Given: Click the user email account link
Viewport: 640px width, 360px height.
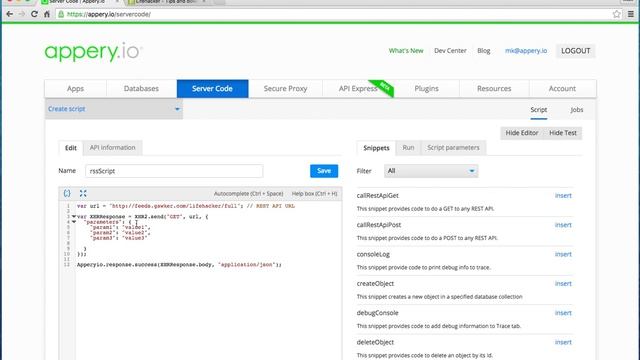Looking at the screenshot, I should coord(526,51).
